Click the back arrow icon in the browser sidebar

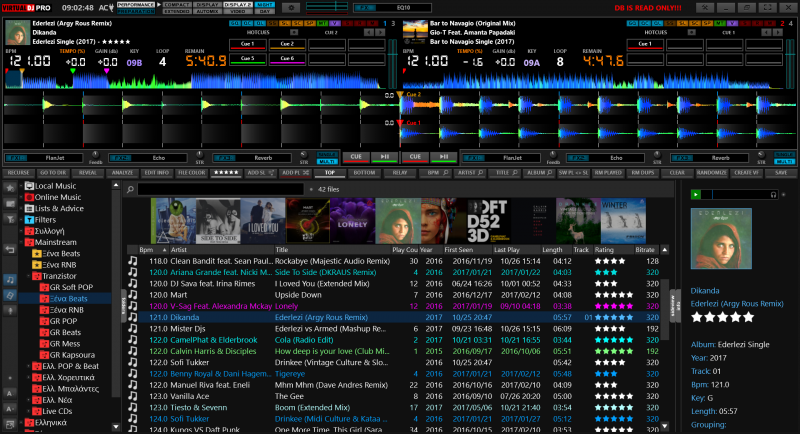click(x=10, y=249)
